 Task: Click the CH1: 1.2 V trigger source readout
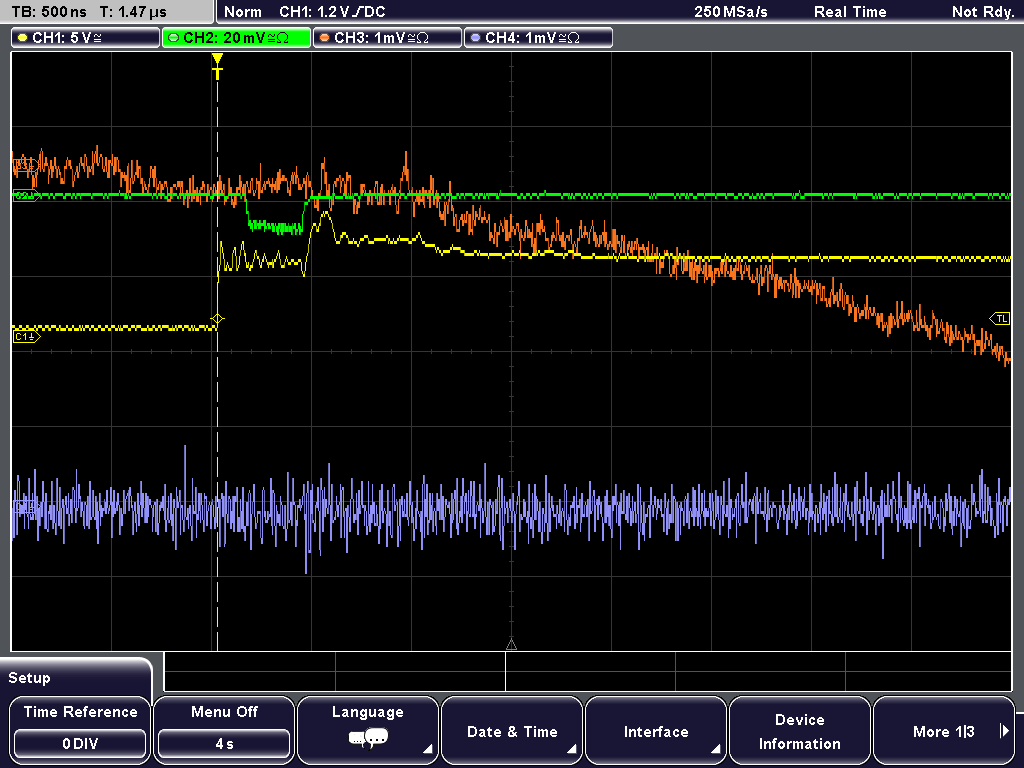pyautogui.click(x=332, y=12)
